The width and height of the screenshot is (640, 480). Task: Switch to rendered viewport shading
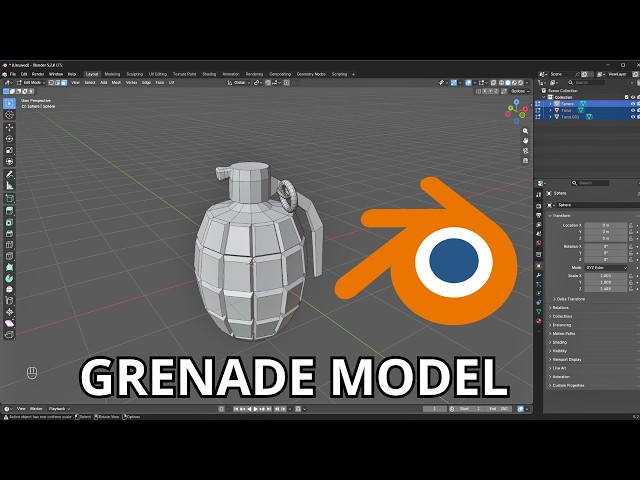pyautogui.click(x=520, y=82)
